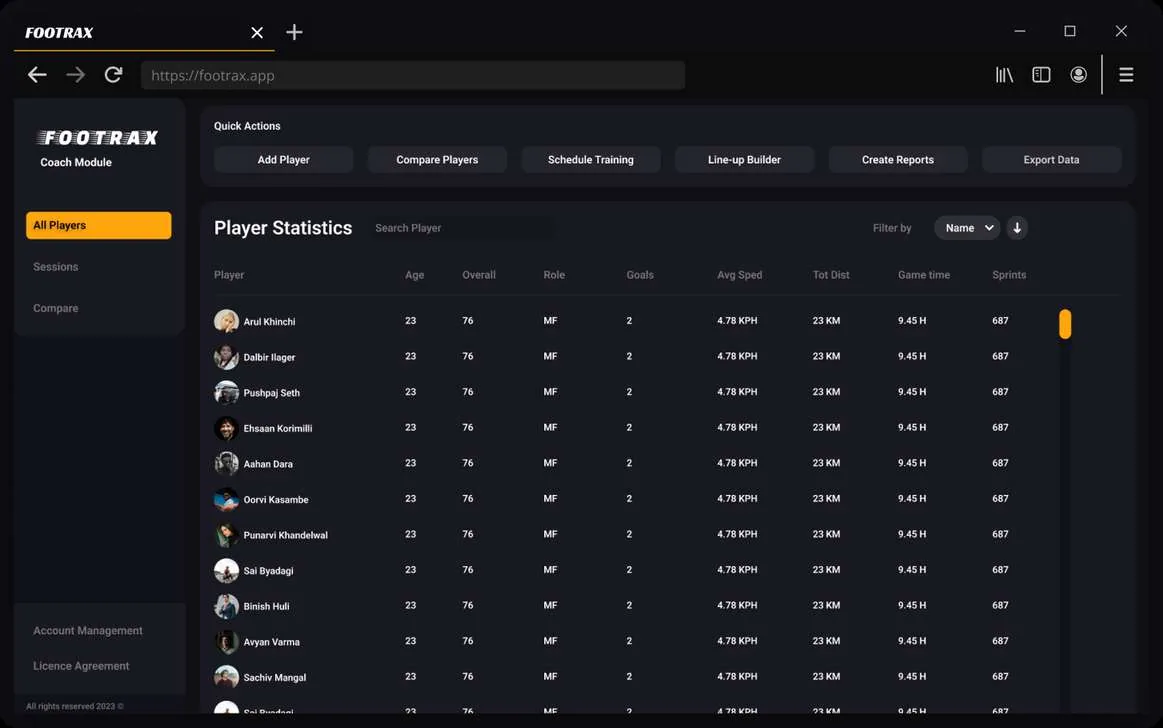1163x728 pixels.
Task: Click Pushpaj Seth's avatar photo
Action: (x=226, y=392)
